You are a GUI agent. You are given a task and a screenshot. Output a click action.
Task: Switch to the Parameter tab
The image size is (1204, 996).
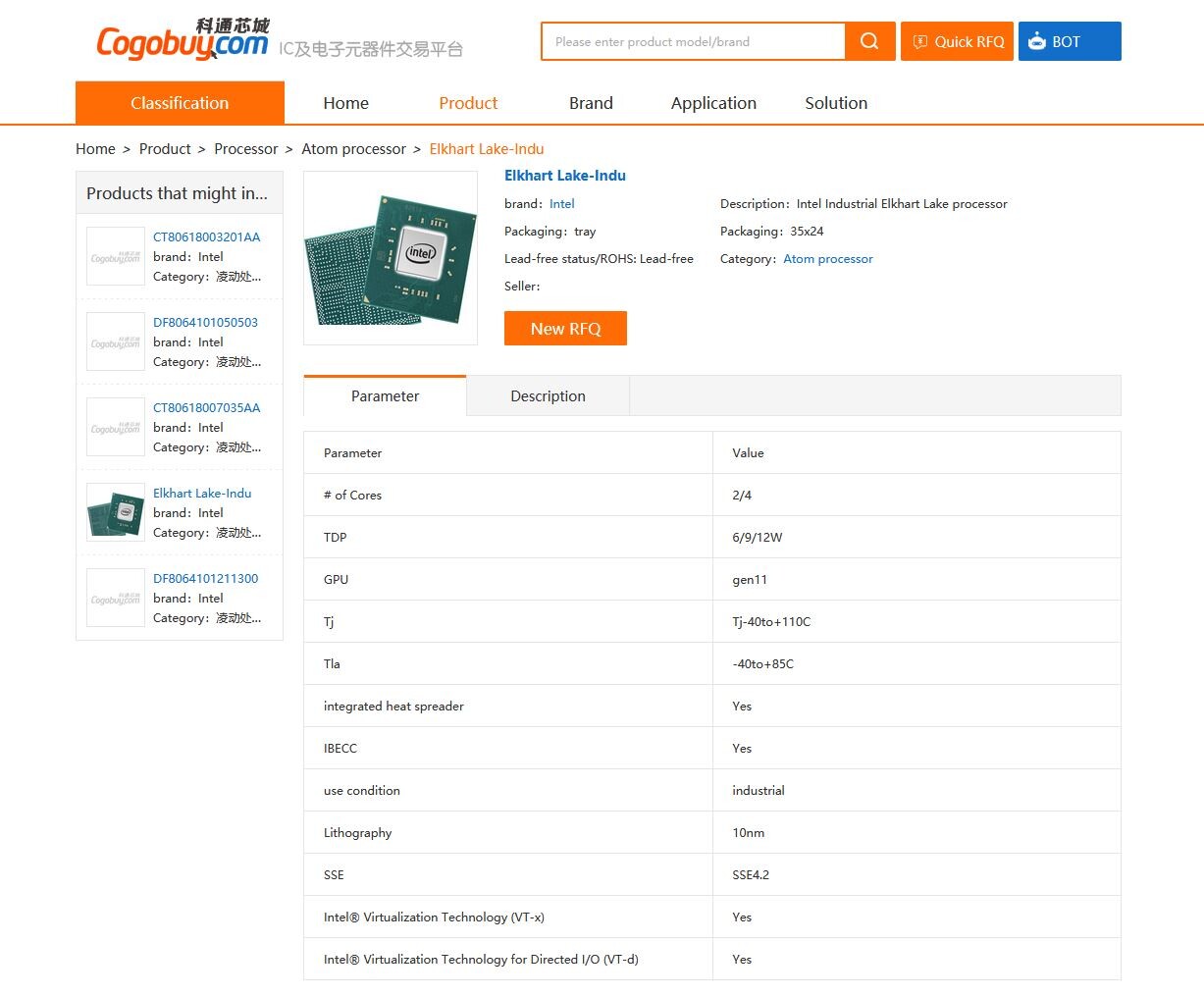pyautogui.click(x=385, y=395)
